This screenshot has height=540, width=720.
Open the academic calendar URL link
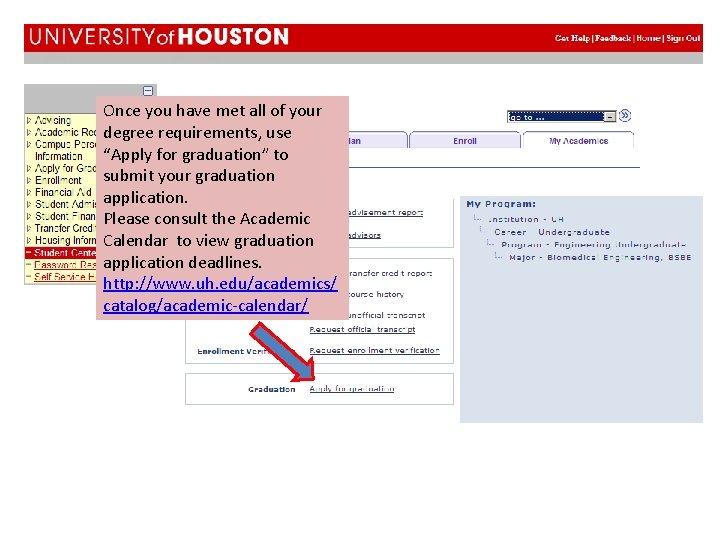[220, 294]
